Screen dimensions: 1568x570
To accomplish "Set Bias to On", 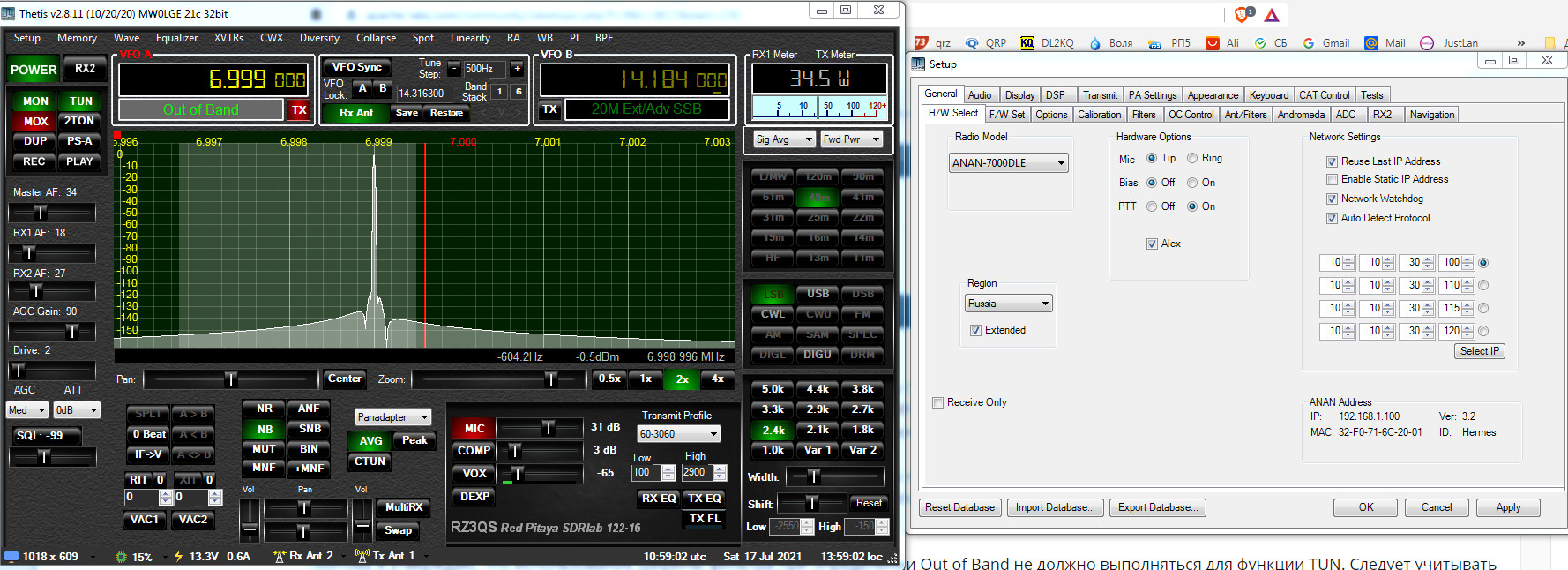I will 1192,183.
